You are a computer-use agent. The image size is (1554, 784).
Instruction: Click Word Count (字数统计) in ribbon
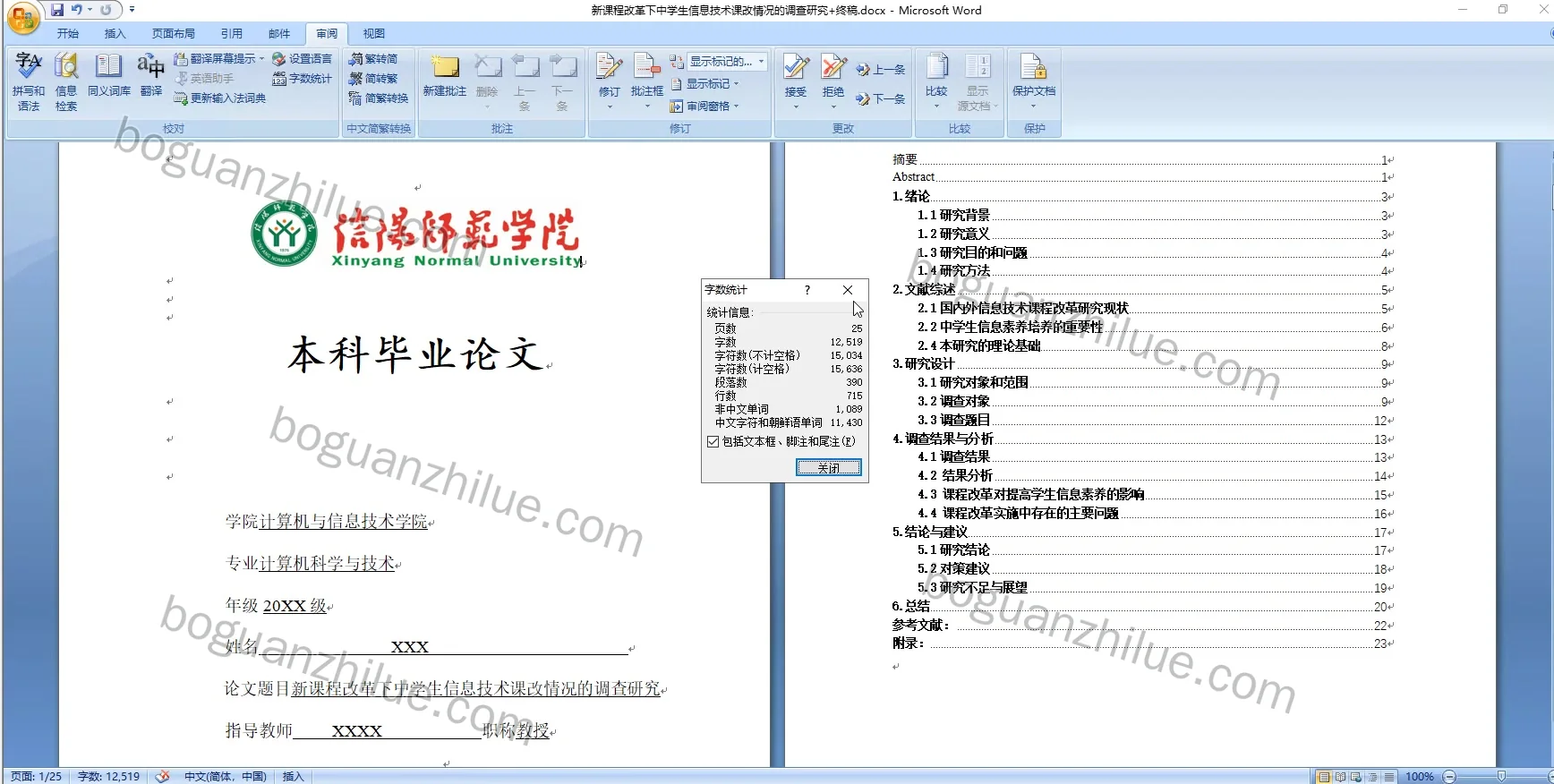[x=302, y=79]
